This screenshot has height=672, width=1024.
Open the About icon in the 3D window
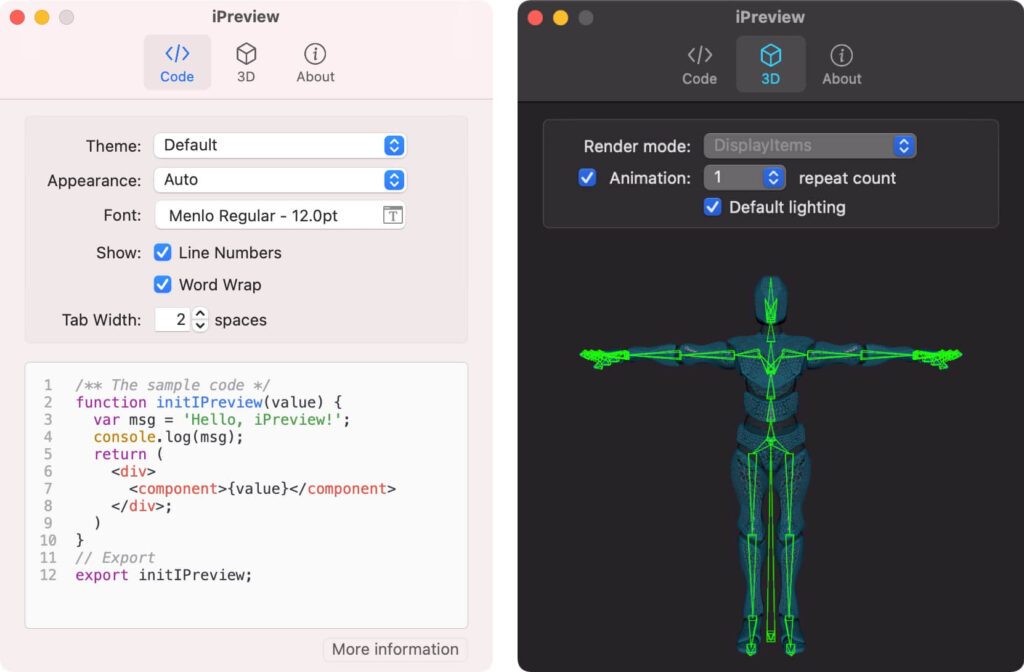pos(841,56)
